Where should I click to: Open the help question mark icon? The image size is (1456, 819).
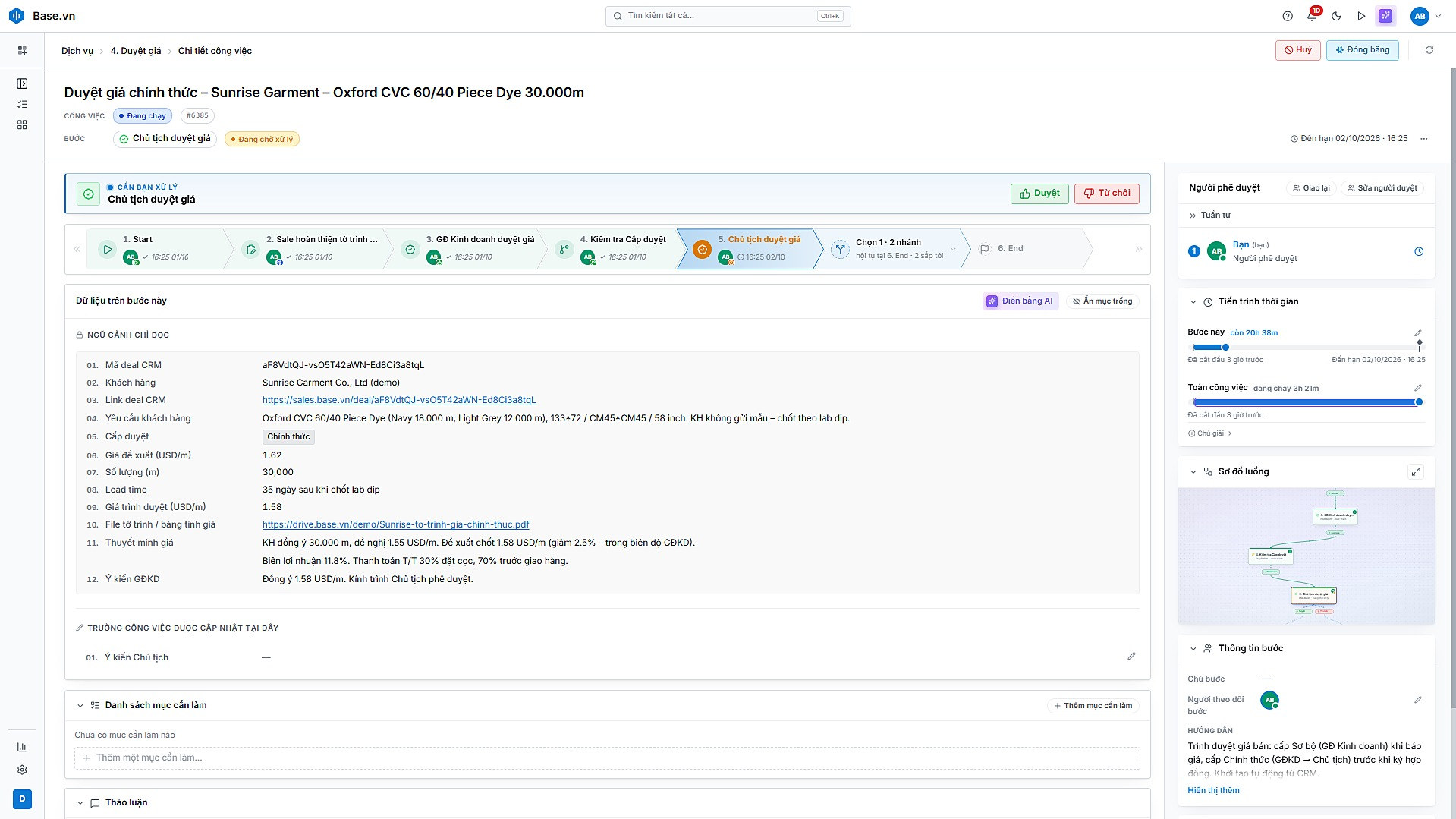click(x=1288, y=16)
